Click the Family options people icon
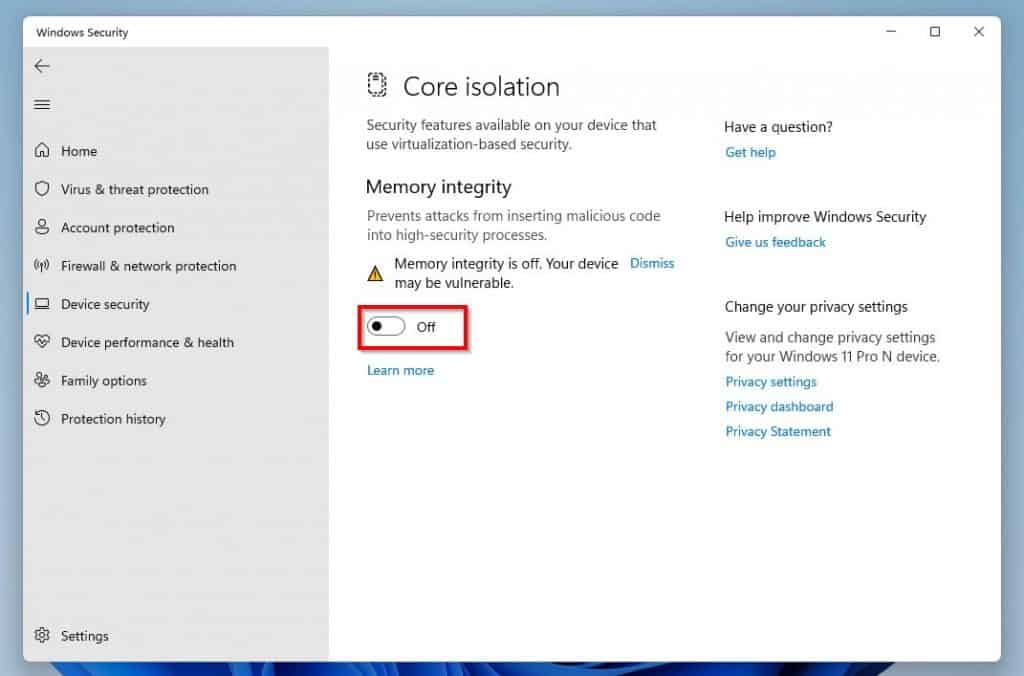The image size is (1024, 676). 42,380
